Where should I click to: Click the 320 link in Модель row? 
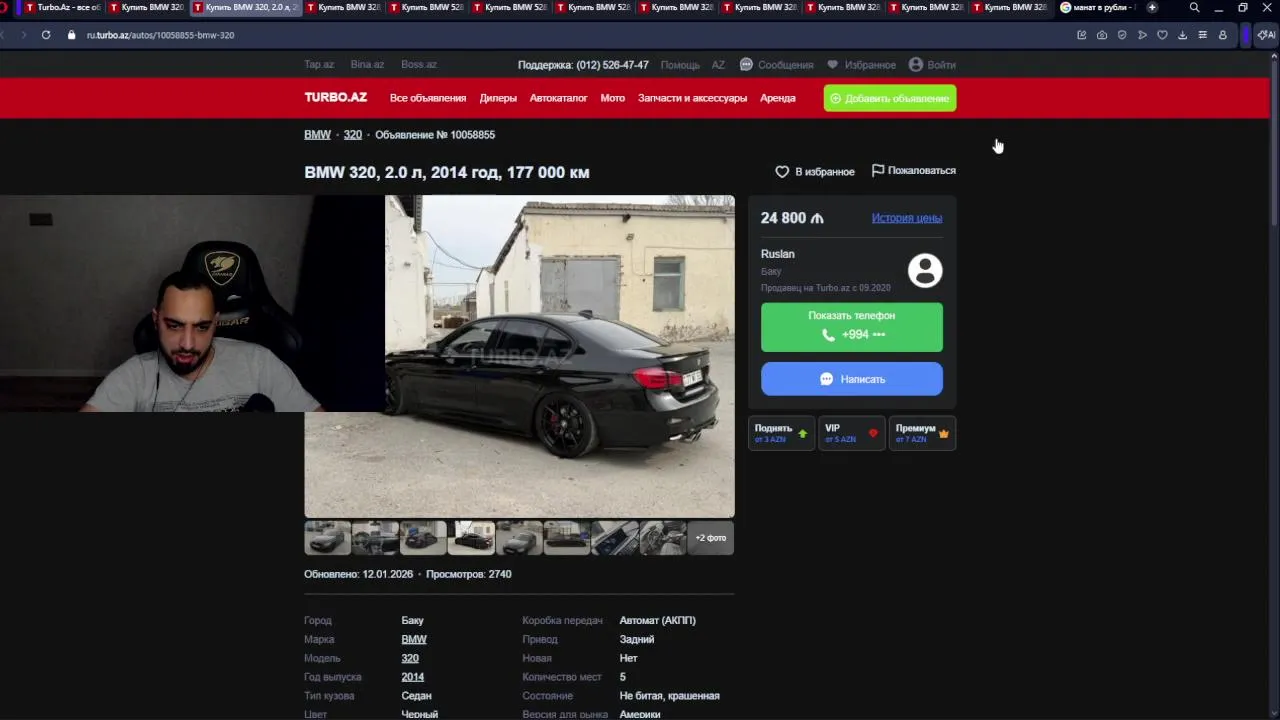click(410, 658)
